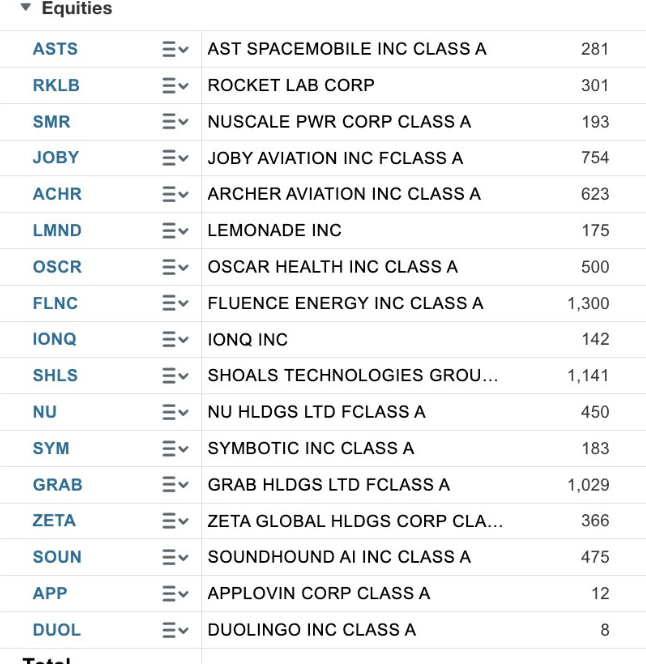
Task: Open the action menu icon for DUOL
Action: [x=175, y=630]
